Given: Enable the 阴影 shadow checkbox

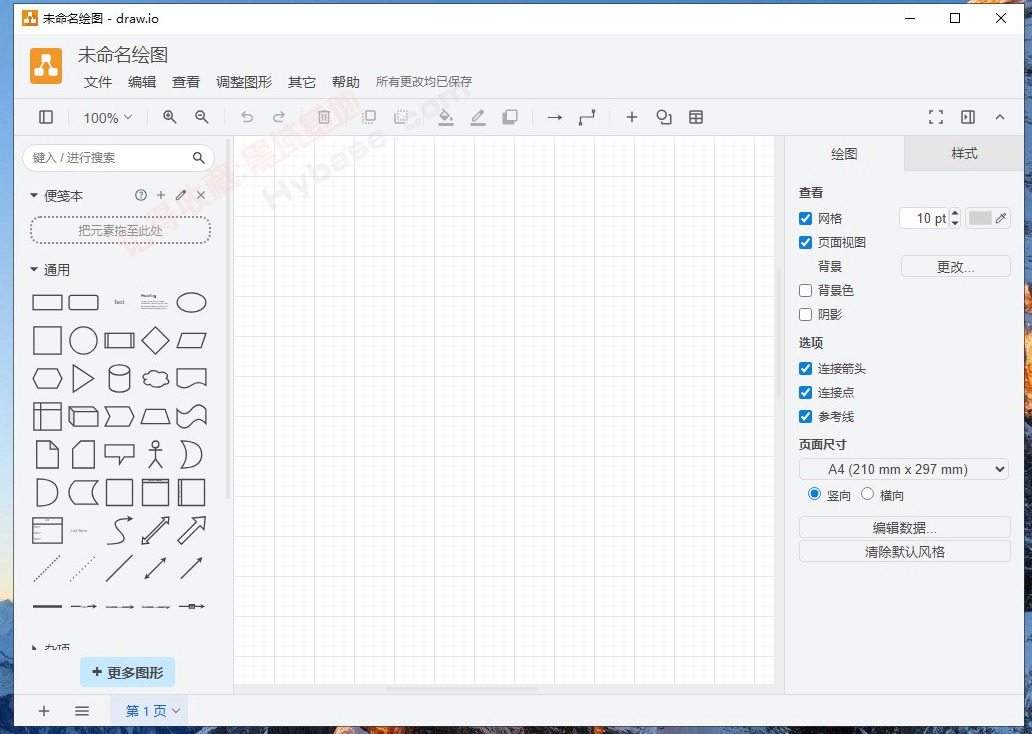Looking at the screenshot, I should click(x=806, y=314).
